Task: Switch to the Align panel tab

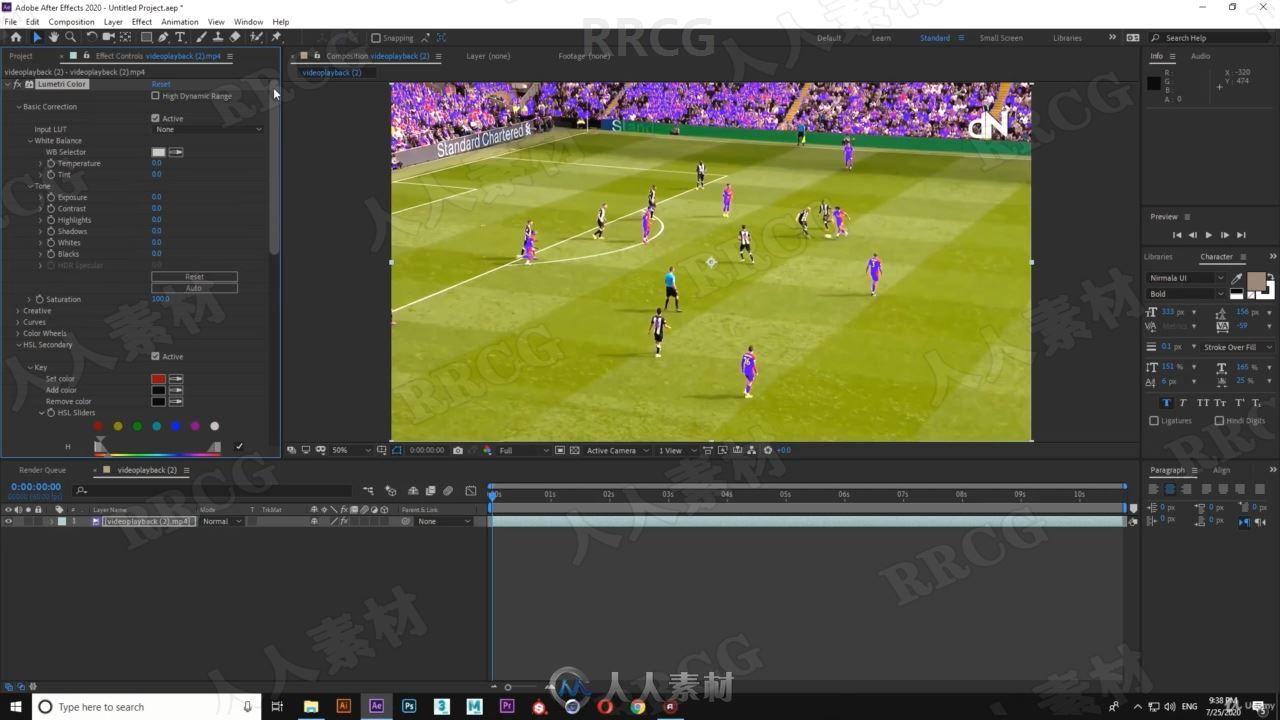Action: [x=1221, y=470]
